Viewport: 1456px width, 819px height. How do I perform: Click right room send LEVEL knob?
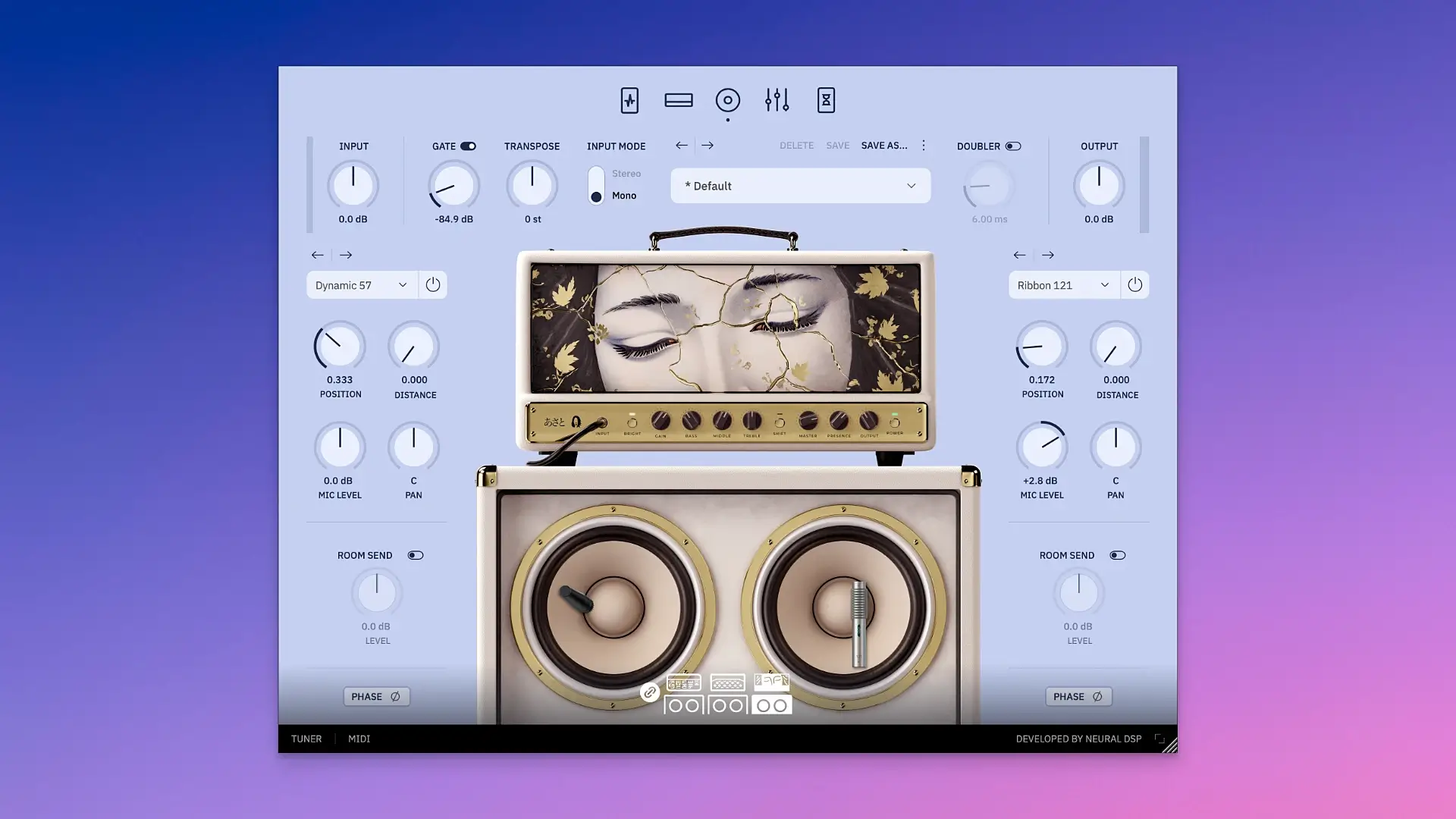click(x=1079, y=592)
